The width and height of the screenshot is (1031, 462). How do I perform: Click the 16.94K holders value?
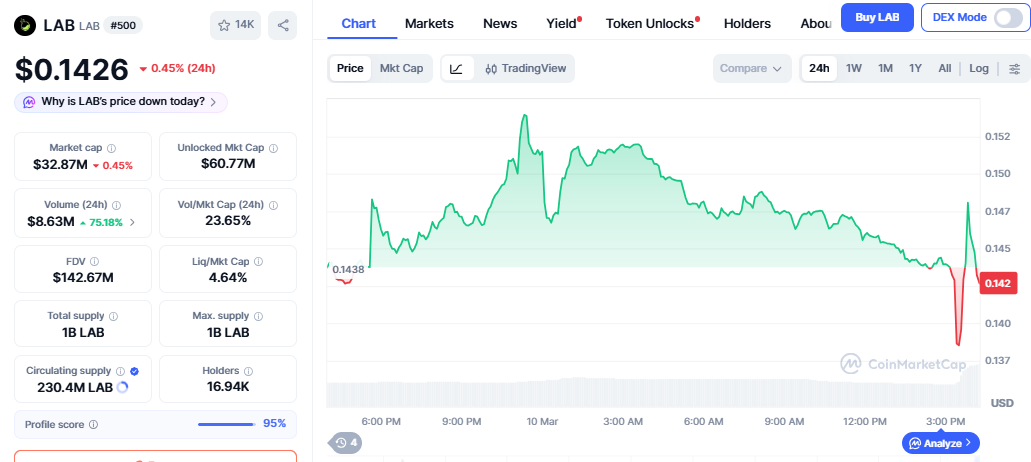228,387
